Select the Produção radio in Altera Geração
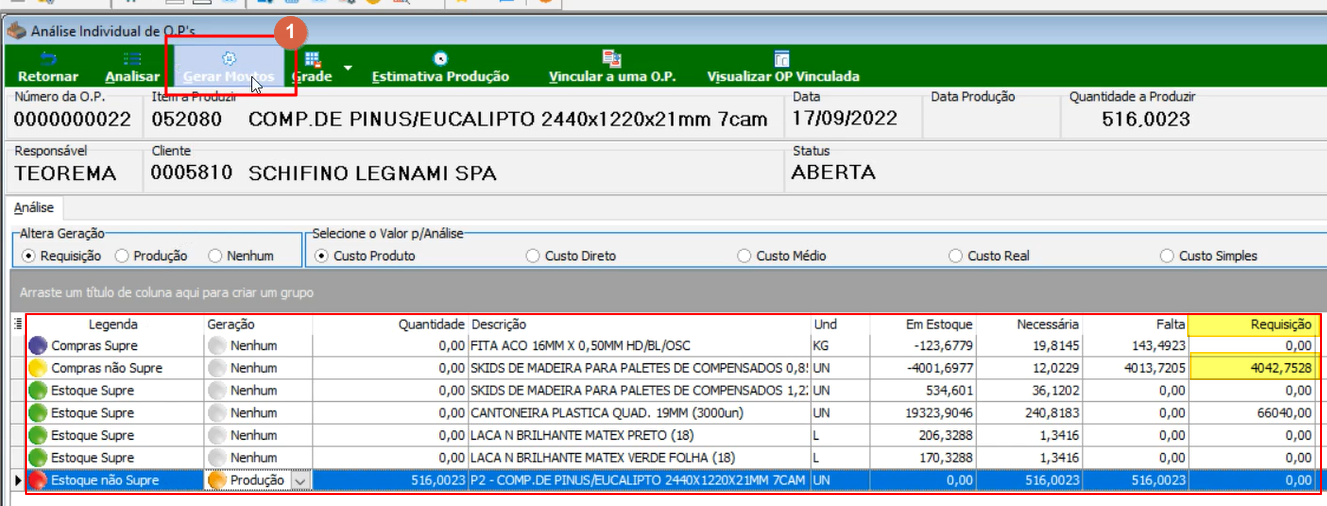Image resolution: width=1327 pixels, height=506 pixels. click(x=122, y=256)
